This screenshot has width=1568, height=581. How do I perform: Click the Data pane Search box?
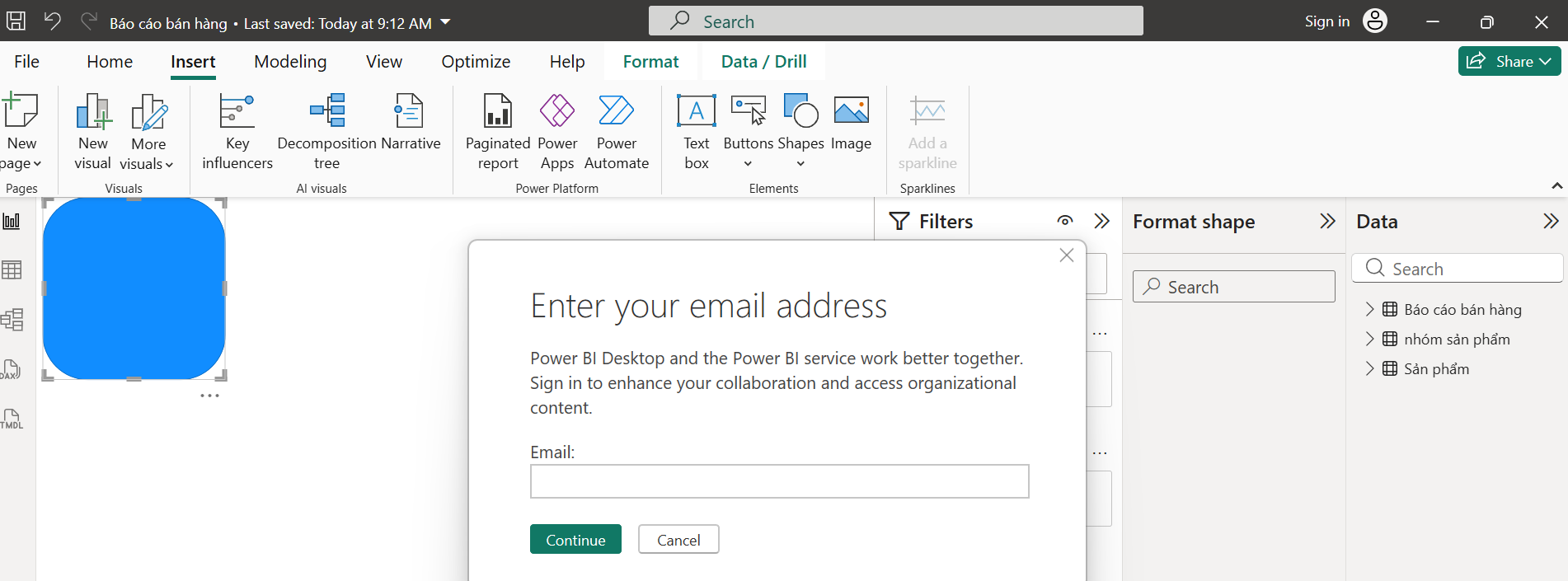[x=1457, y=269]
